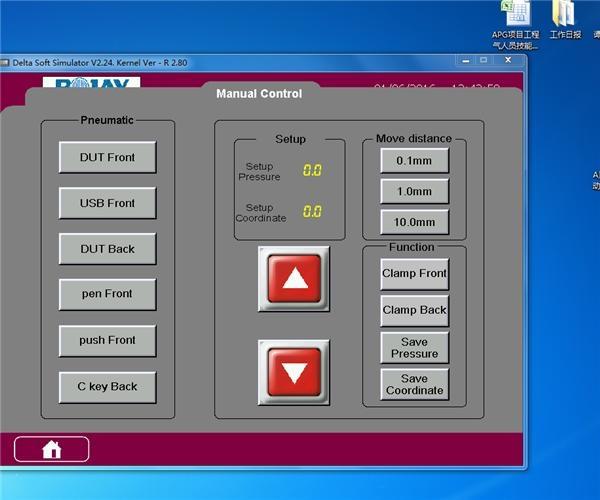600x500 pixels.
Task: Go to home screen via house icon
Action: click(x=52, y=449)
